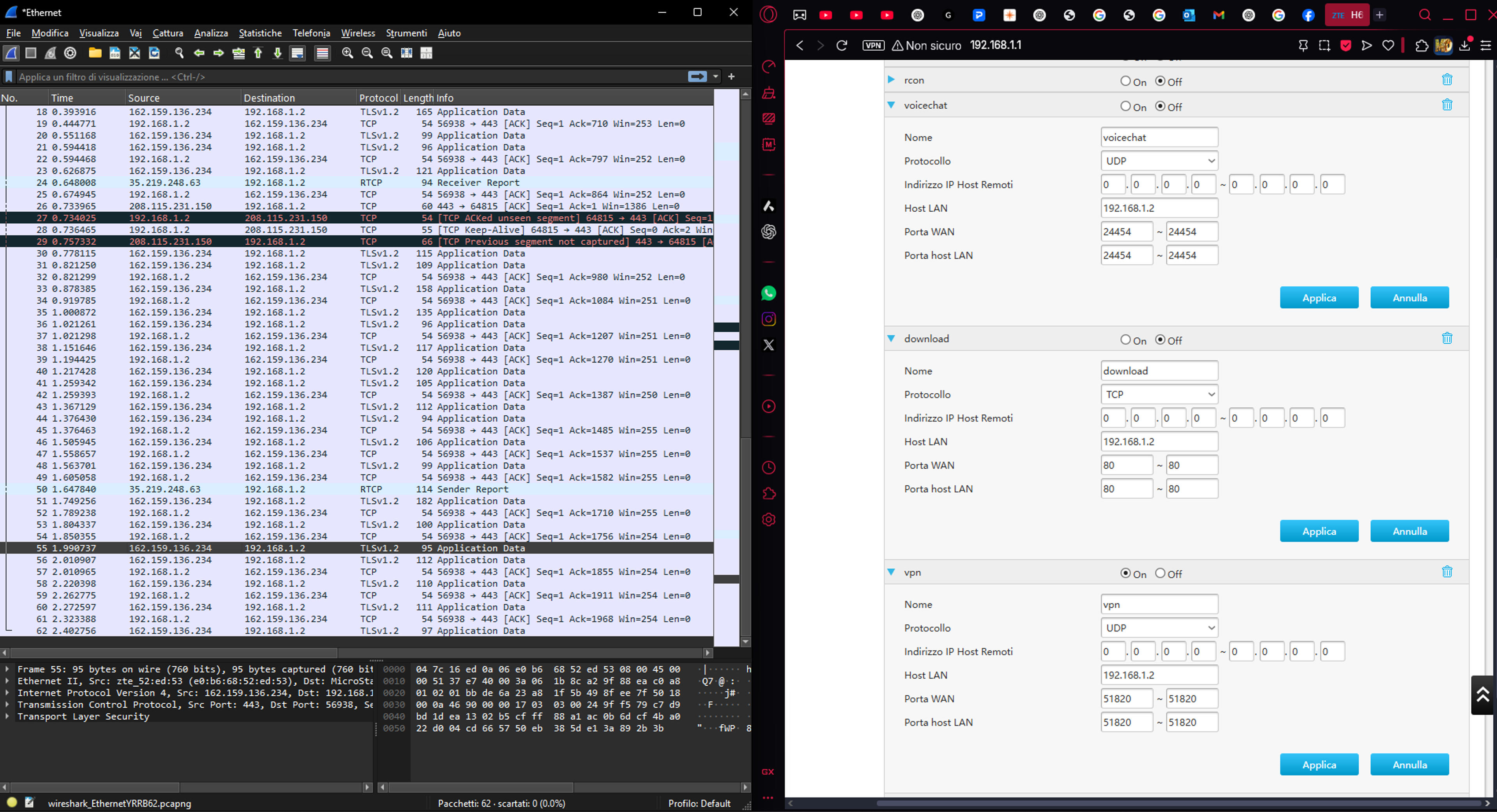
Task: Open the download Protocollo TCP dropdown
Action: [x=1159, y=395]
